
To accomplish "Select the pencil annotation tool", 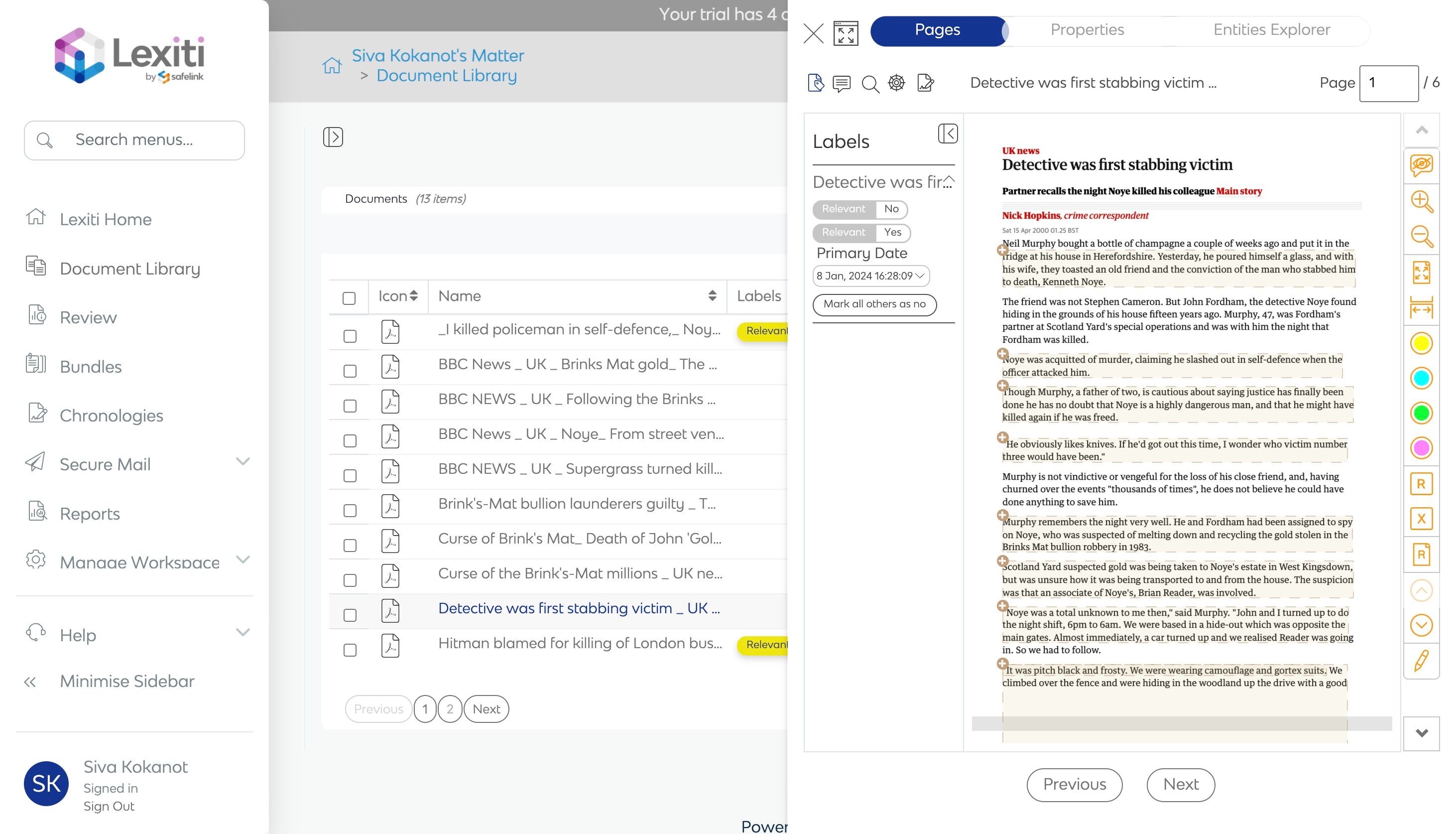I will (1421, 661).
